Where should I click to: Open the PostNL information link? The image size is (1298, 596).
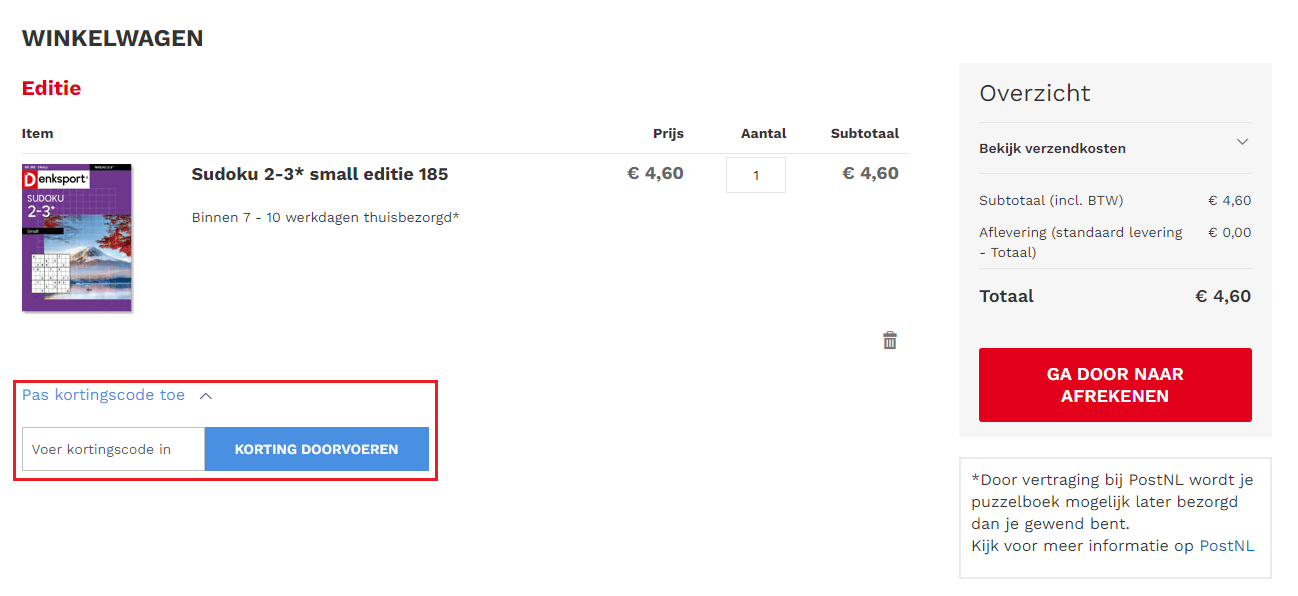[x=1226, y=546]
